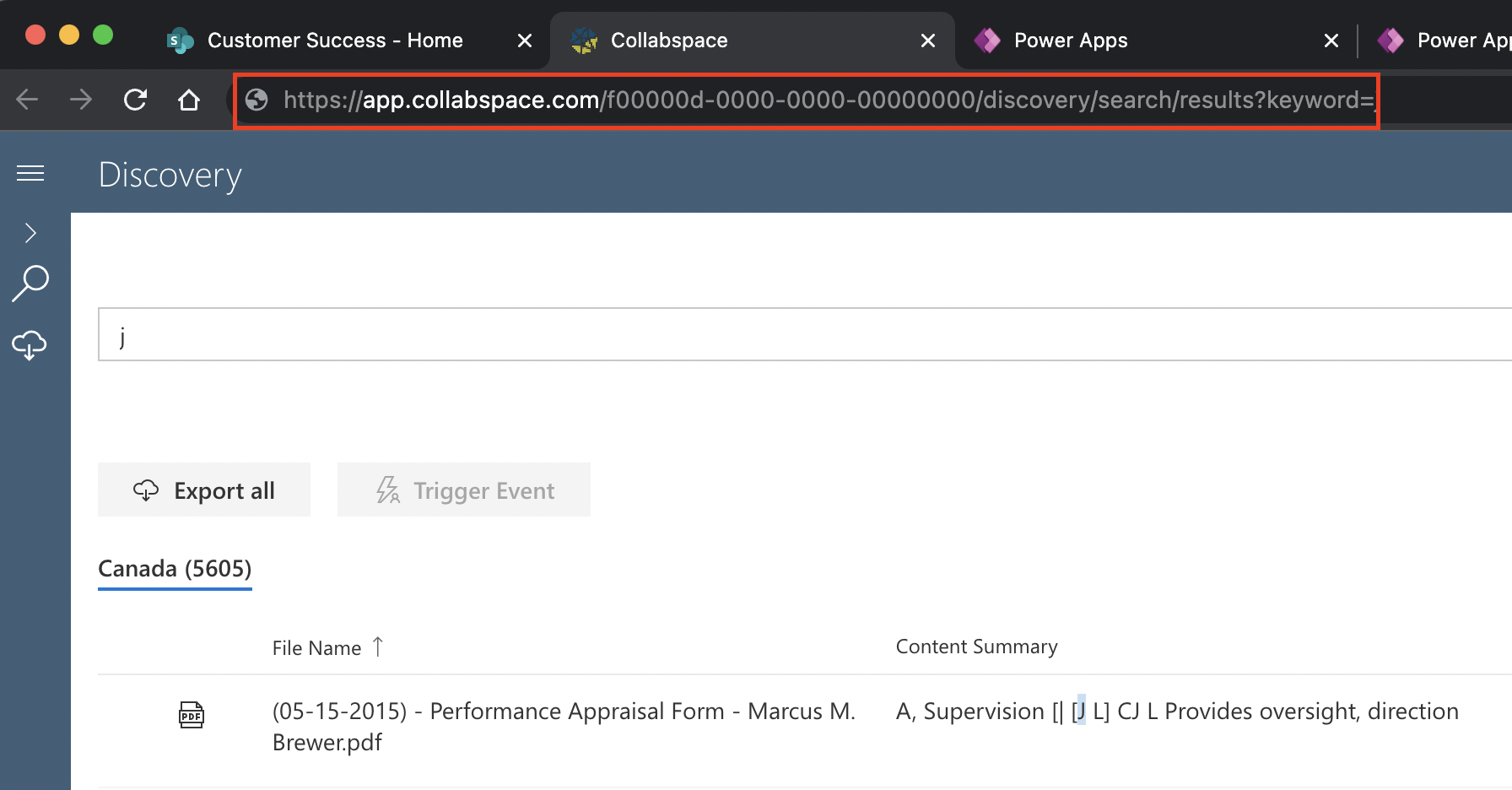
Task: Click inside the keyword search field
Action: (591, 335)
